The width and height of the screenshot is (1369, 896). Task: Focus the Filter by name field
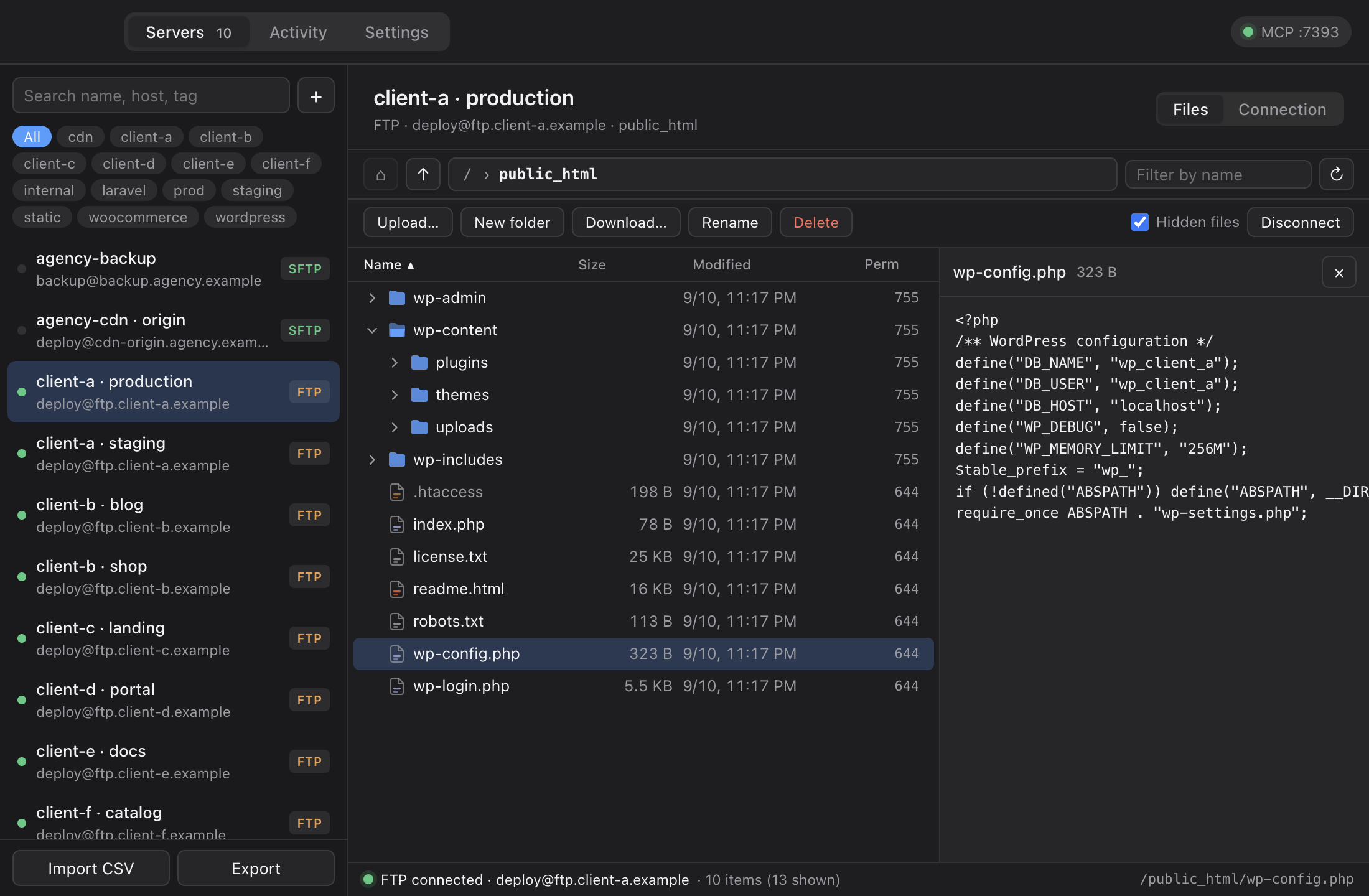click(x=1218, y=175)
